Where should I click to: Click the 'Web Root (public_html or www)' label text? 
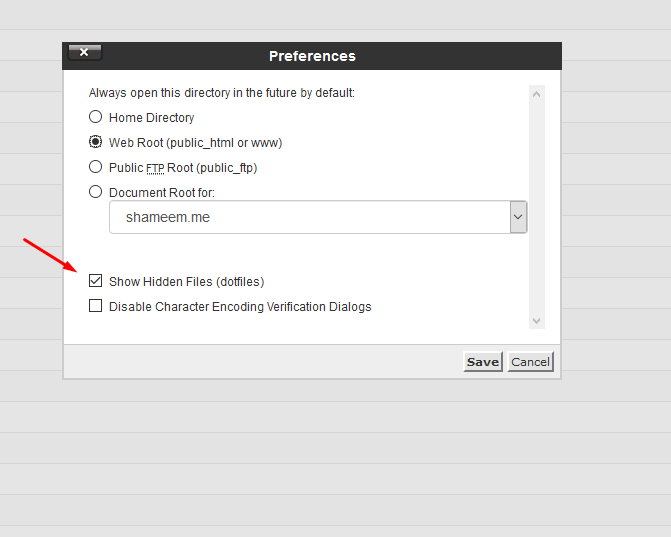[x=195, y=143]
